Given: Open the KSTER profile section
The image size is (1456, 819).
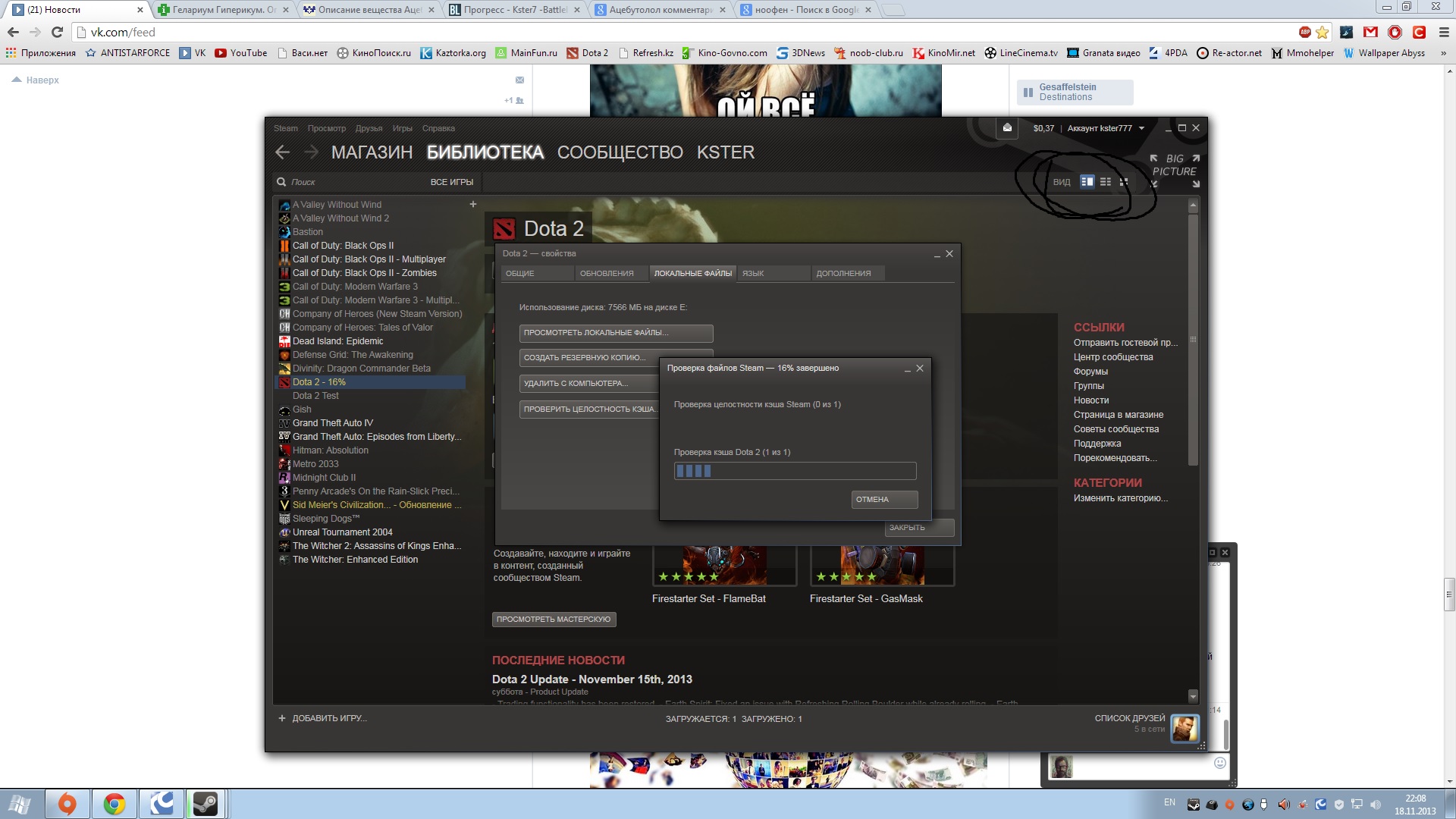Looking at the screenshot, I should pos(726,152).
